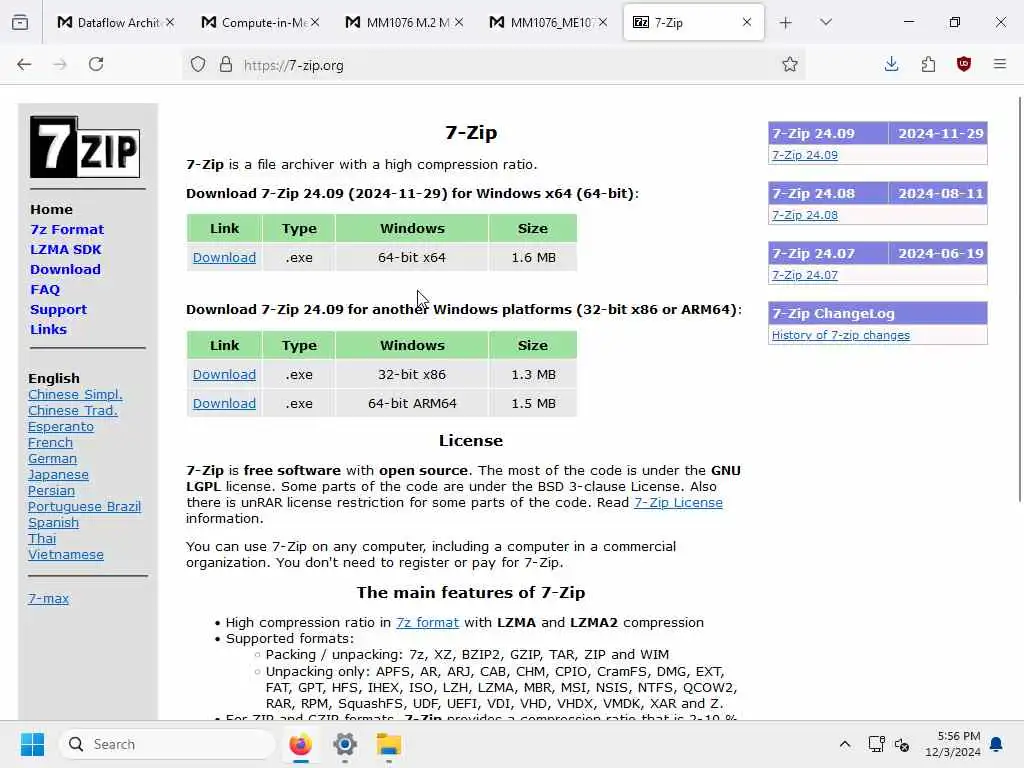Open the extensions puzzle icon
Image resolution: width=1024 pixels, height=768 pixels.
tap(928, 64)
